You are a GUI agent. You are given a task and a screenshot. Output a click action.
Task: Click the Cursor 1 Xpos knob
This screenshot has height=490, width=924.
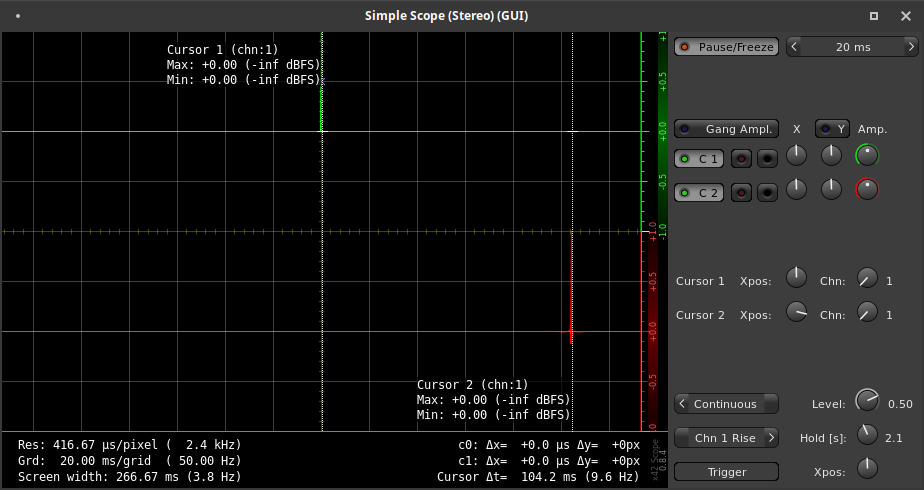[x=797, y=277]
